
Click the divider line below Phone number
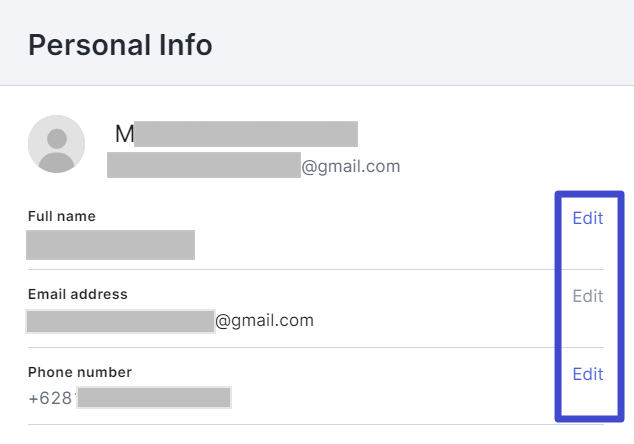[x=290, y=425]
